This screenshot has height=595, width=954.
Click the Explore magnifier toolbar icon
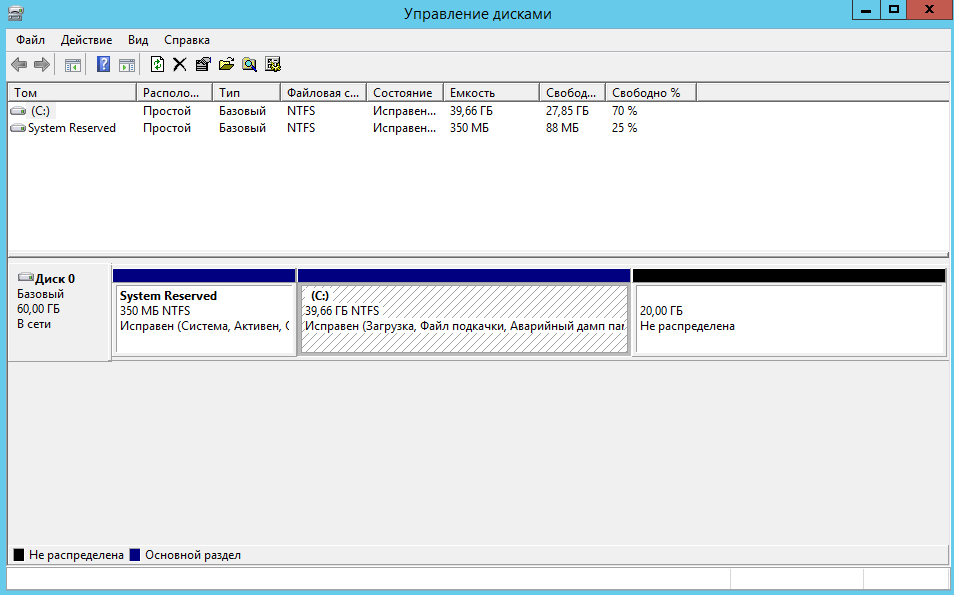[x=249, y=64]
